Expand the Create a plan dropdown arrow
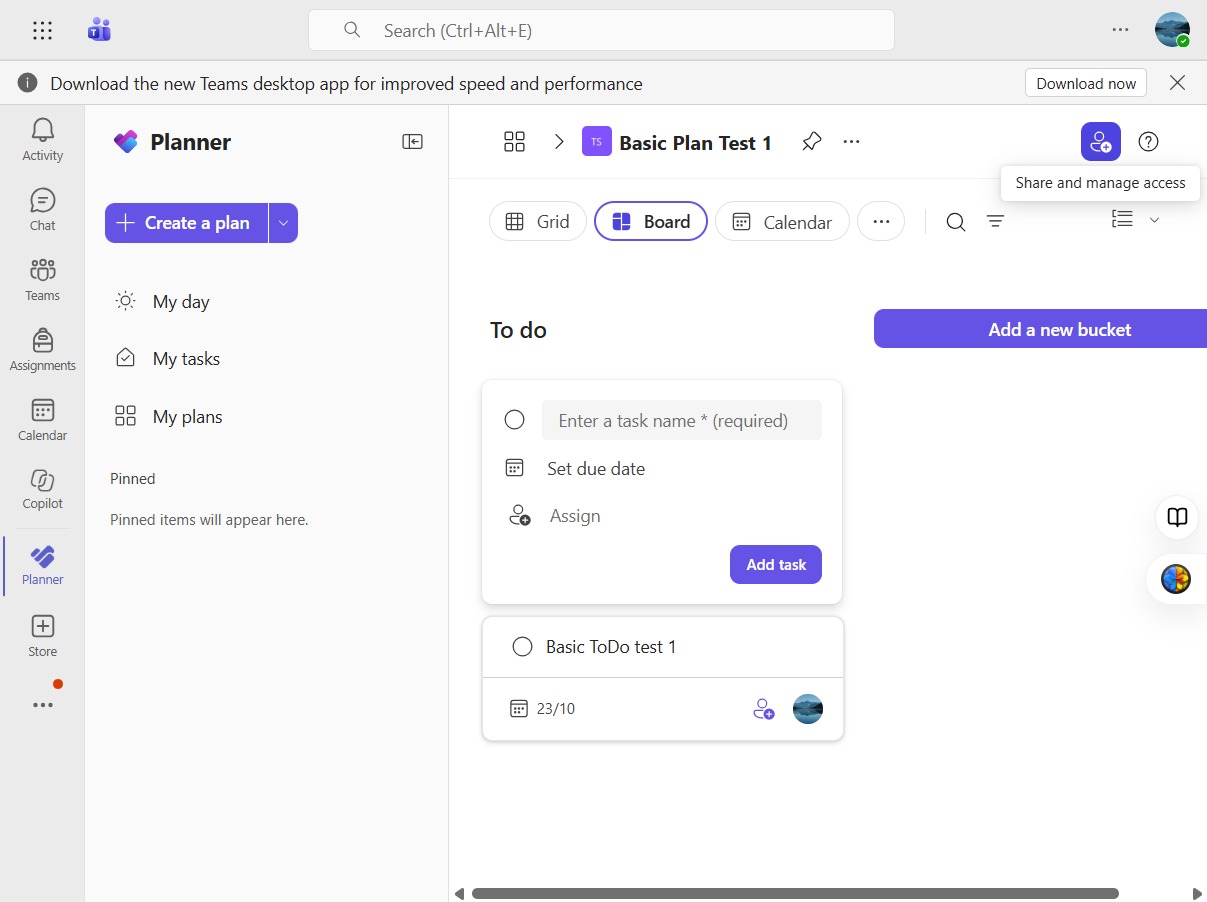Screen dimensions: 1207x902 point(283,223)
